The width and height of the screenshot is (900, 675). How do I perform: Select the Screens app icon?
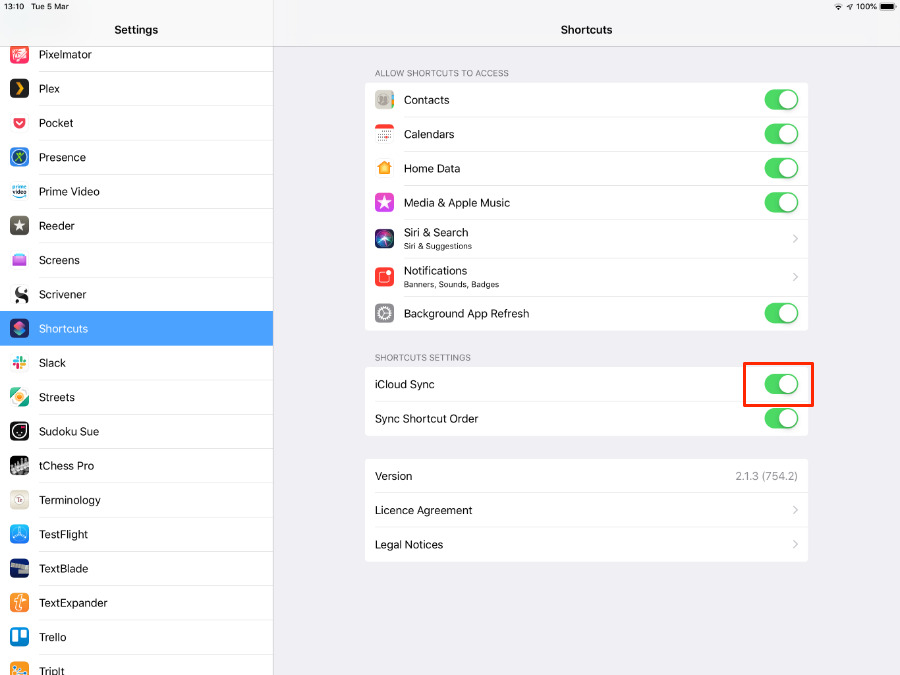(x=20, y=260)
